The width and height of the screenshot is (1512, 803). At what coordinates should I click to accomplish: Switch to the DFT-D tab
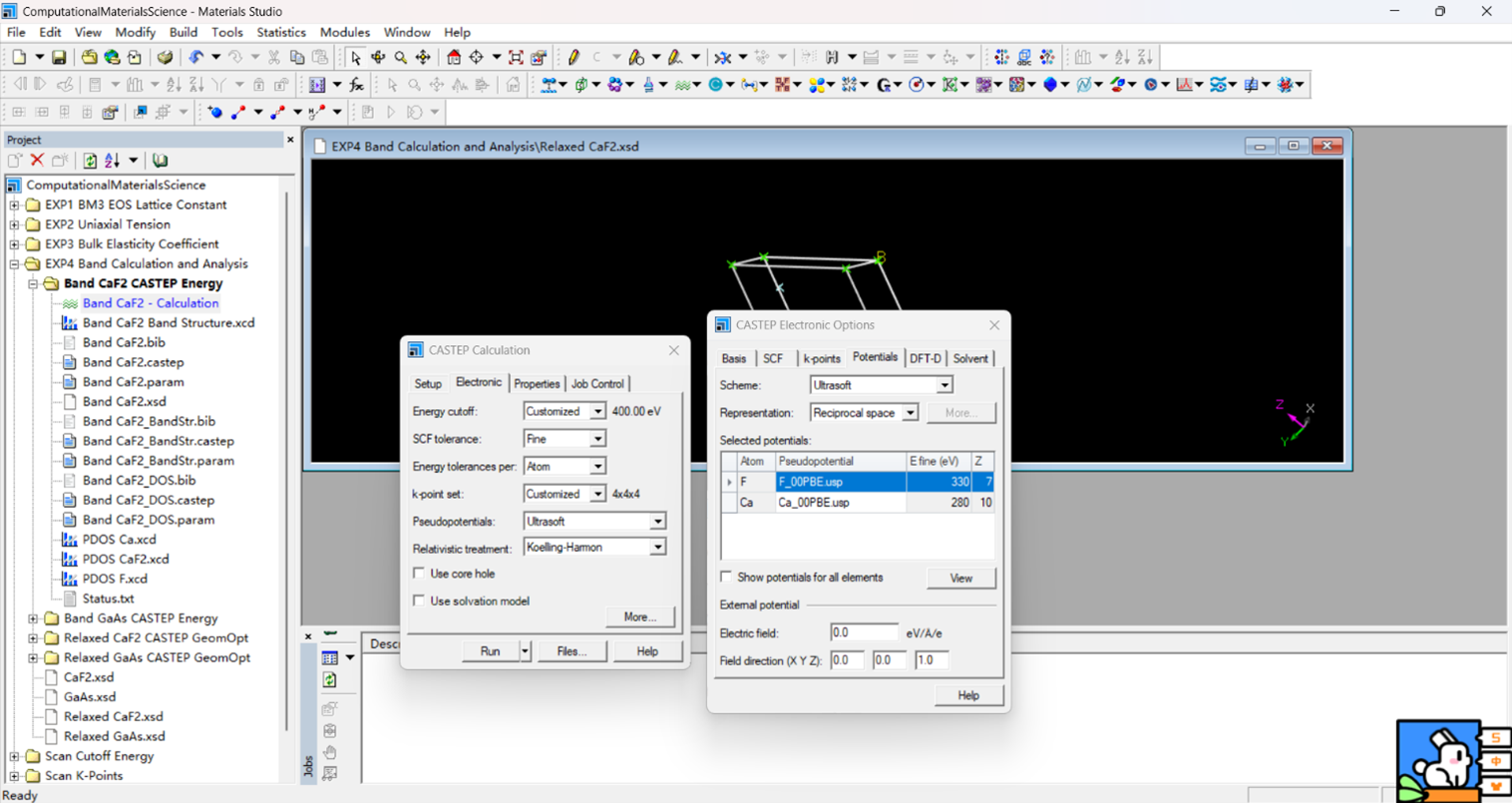[x=926, y=359]
